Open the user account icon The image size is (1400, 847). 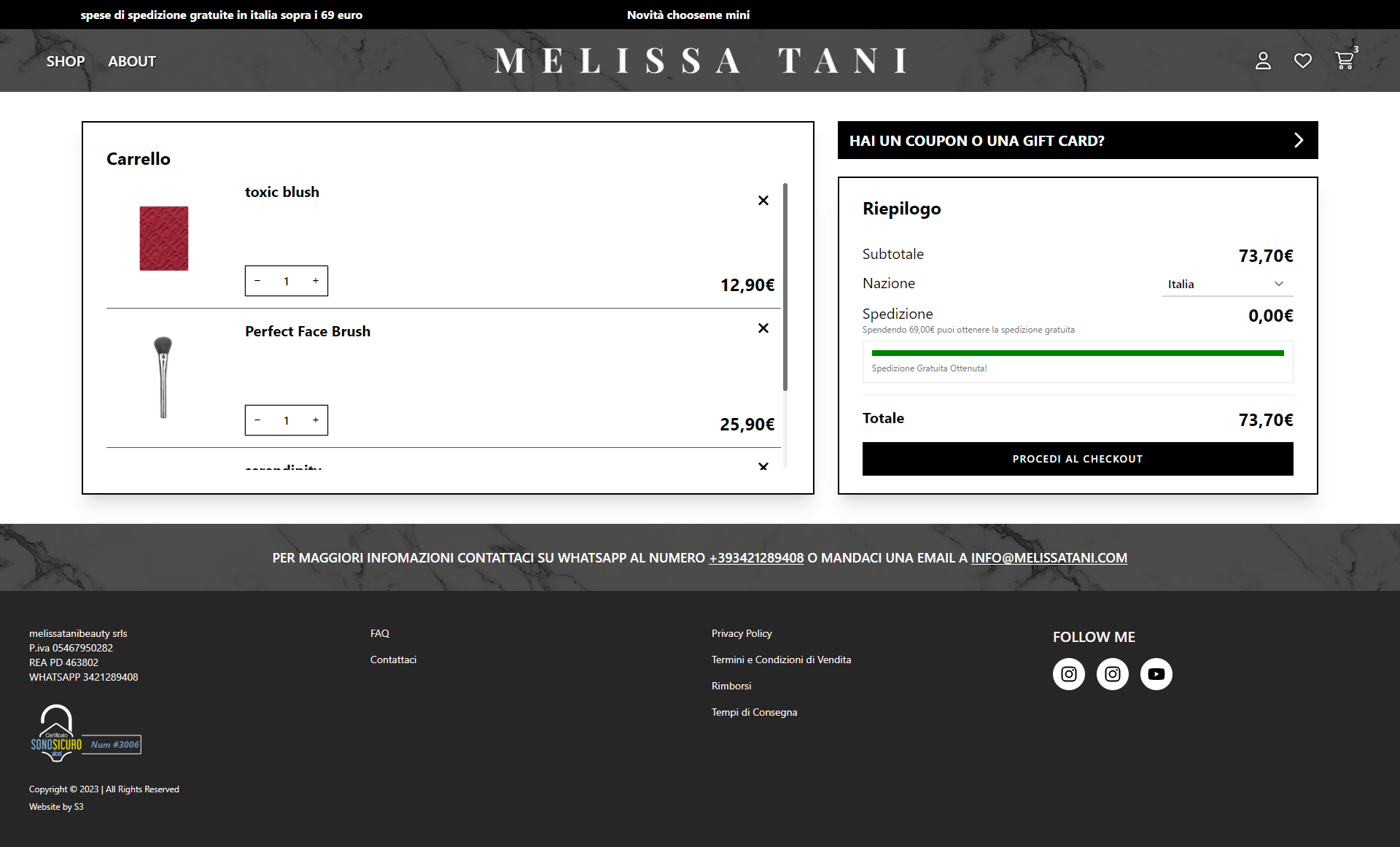tap(1263, 61)
